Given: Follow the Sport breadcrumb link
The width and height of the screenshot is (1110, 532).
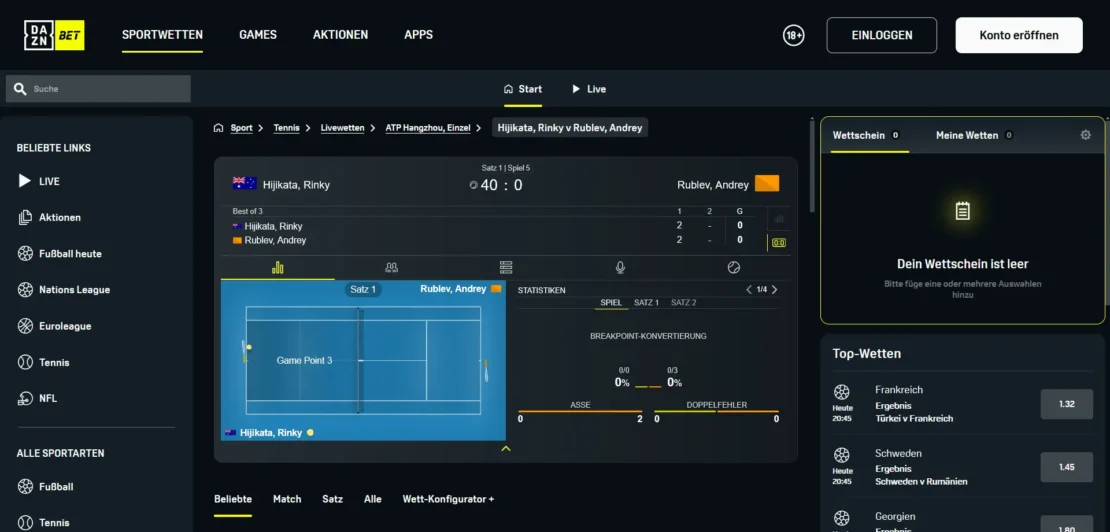Looking at the screenshot, I should click(241, 128).
